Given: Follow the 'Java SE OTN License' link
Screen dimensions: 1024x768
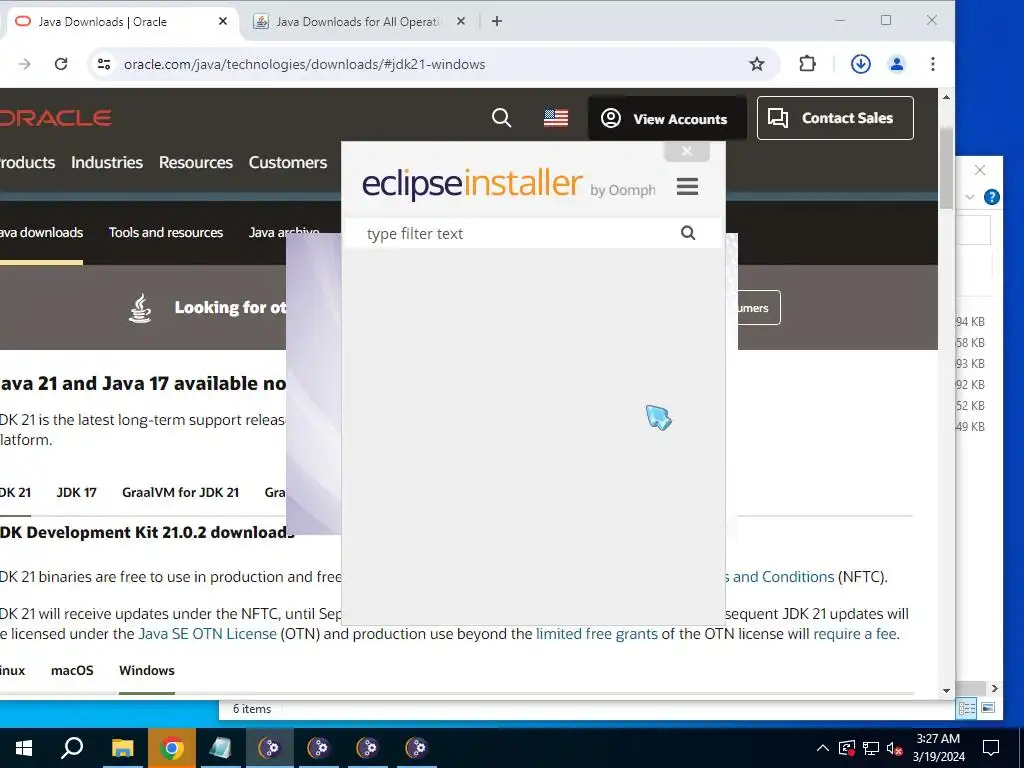Looking at the screenshot, I should point(207,634).
